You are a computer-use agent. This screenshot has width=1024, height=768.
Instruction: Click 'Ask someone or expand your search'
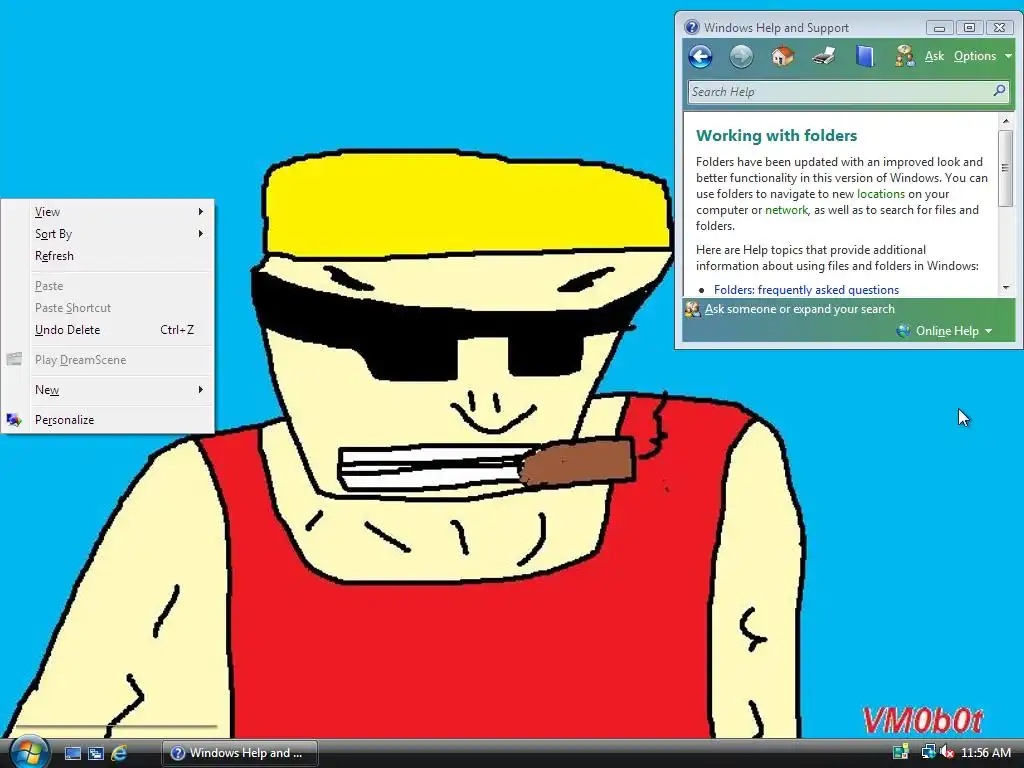(x=799, y=309)
